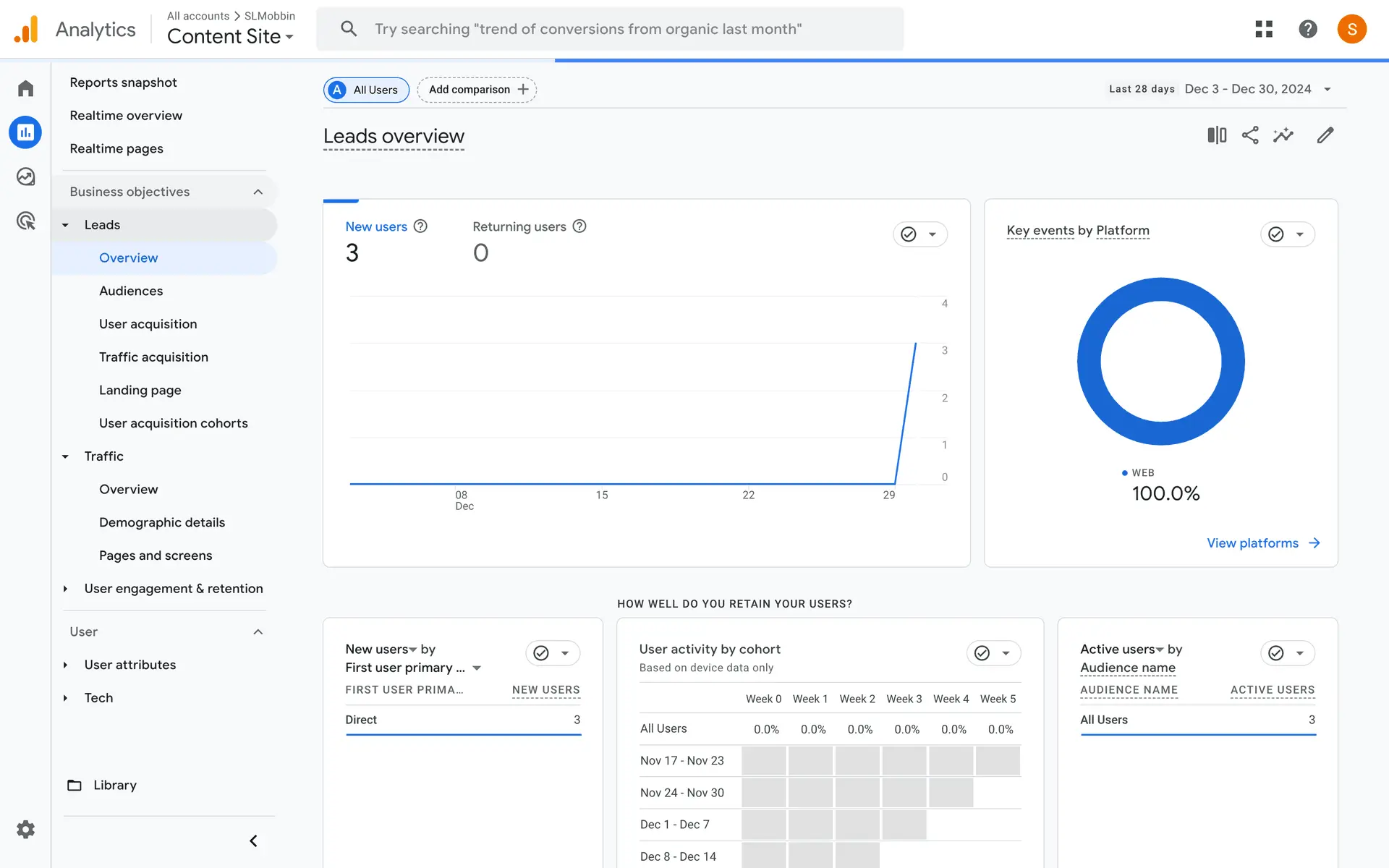Open Google apps grid icon
The width and height of the screenshot is (1389, 868).
click(x=1264, y=29)
